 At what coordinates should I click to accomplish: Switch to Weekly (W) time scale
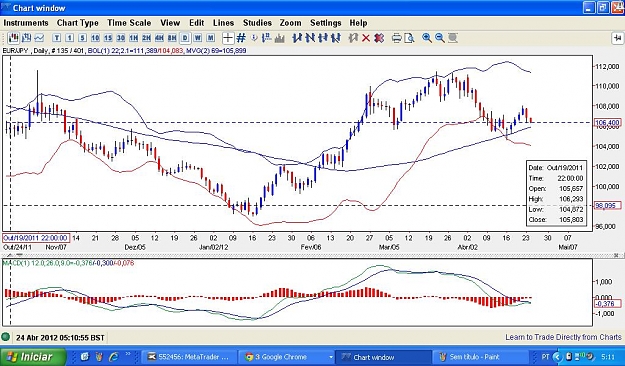pos(198,38)
